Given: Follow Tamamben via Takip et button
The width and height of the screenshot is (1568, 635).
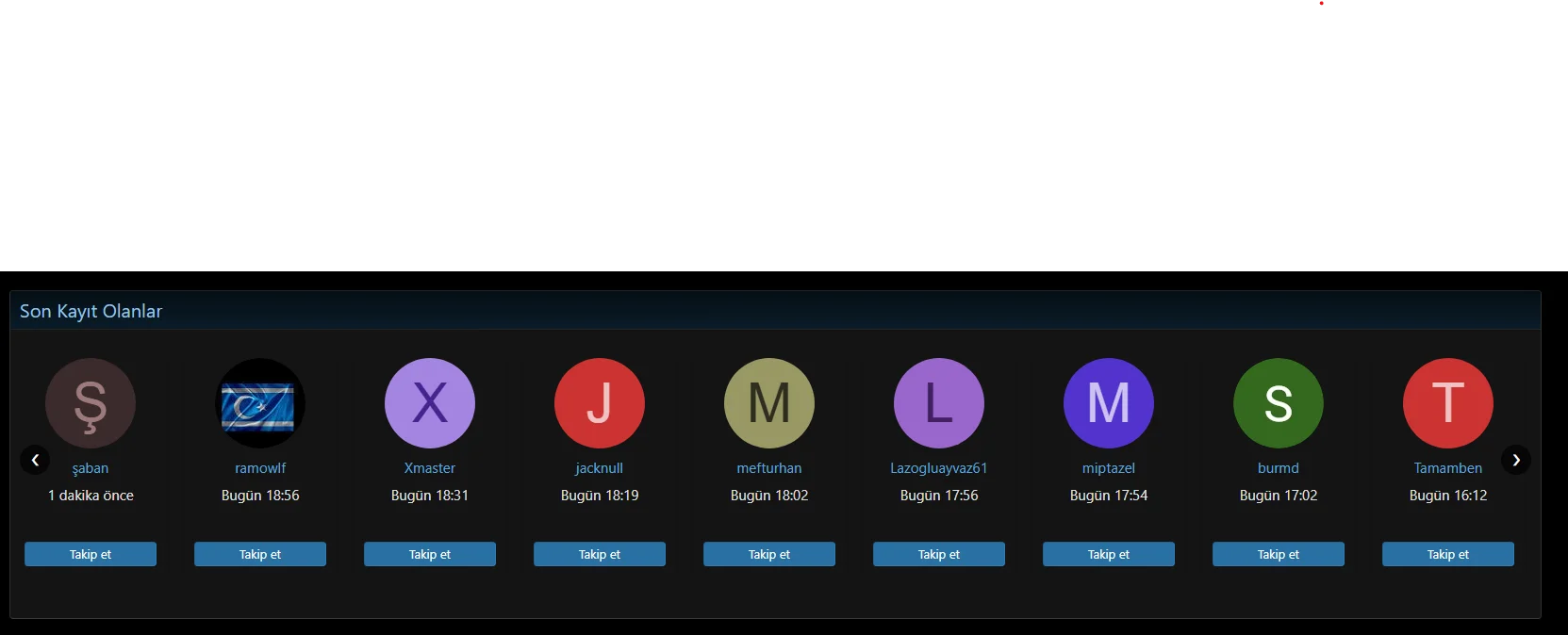Looking at the screenshot, I should coord(1448,554).
